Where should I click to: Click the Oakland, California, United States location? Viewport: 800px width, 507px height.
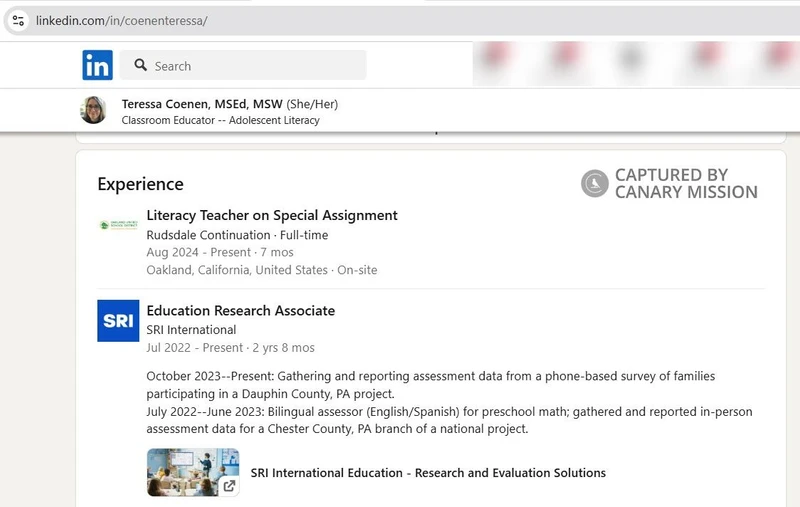237,270
